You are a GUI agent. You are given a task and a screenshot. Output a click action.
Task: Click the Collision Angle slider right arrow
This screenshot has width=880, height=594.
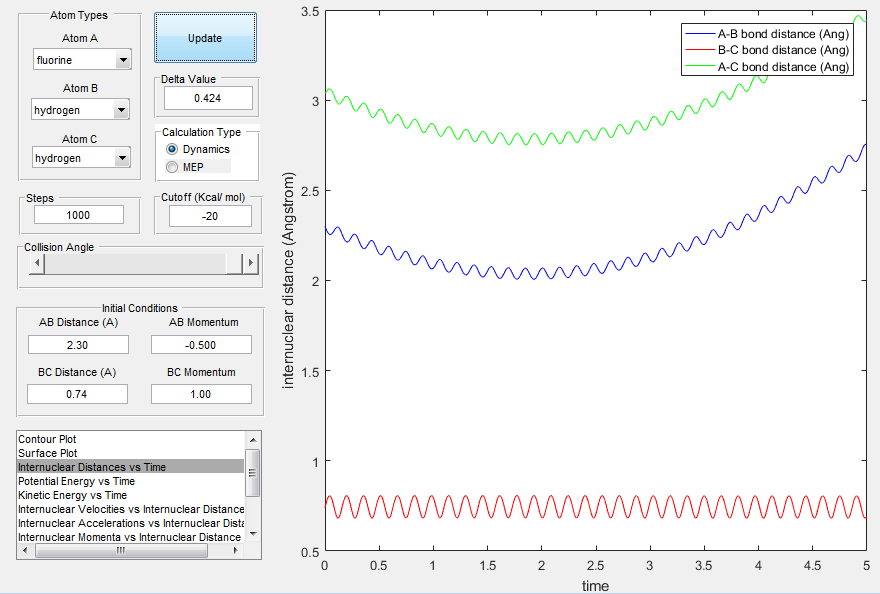(x=251, y=263)
